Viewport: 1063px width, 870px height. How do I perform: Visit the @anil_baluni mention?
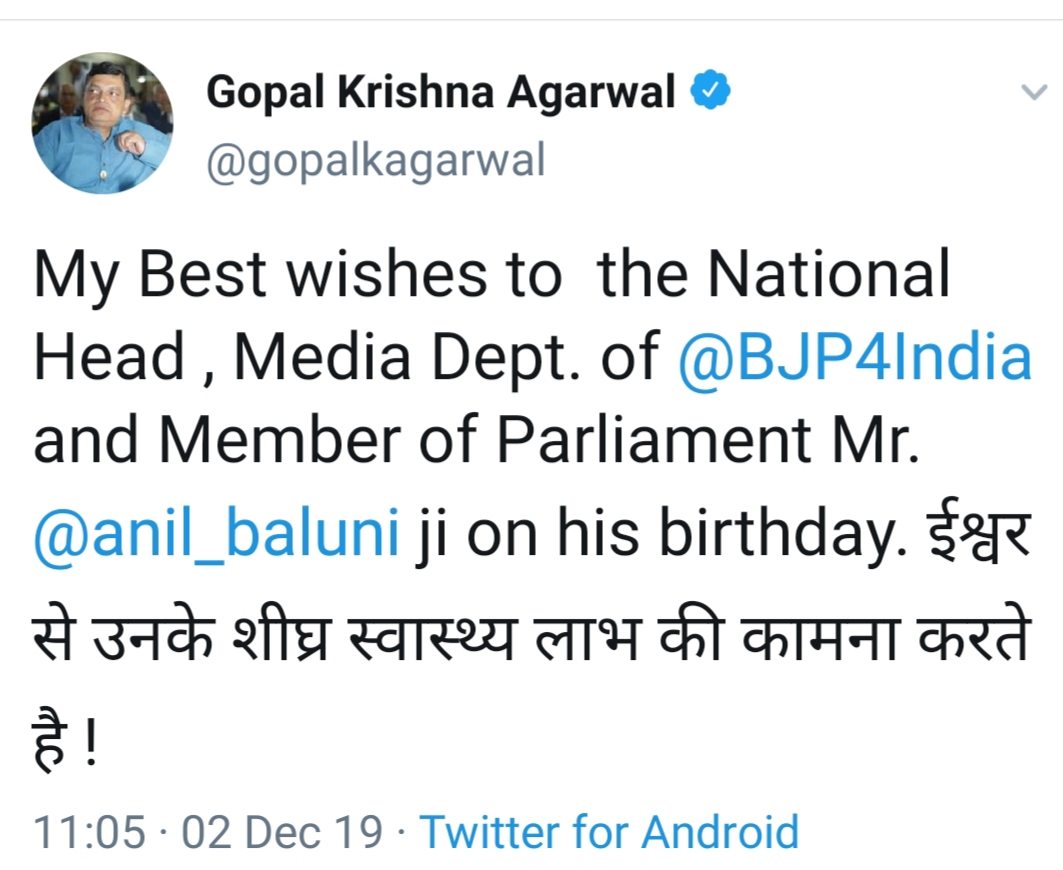[217, 535]
